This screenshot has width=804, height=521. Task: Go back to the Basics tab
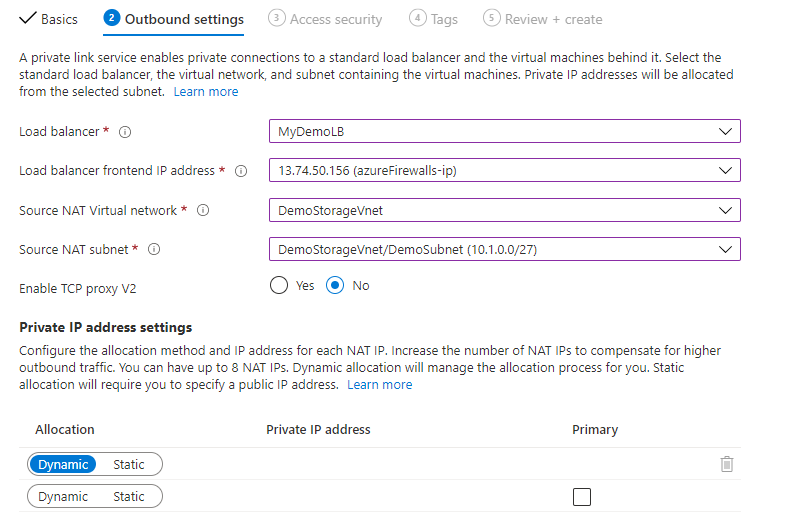tap(49, 19)
